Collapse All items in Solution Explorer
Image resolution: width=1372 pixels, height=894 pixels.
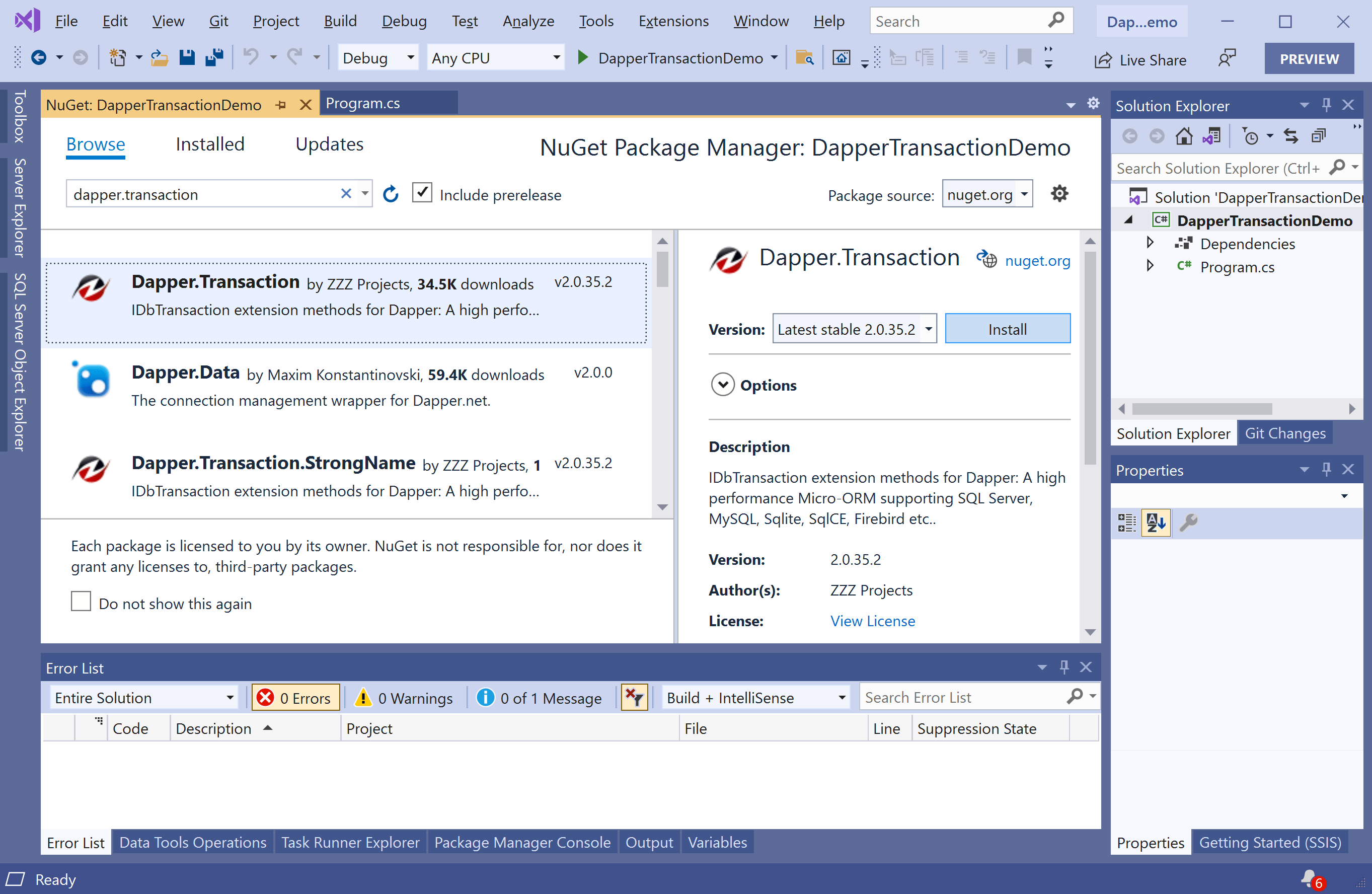point(1319,135)
